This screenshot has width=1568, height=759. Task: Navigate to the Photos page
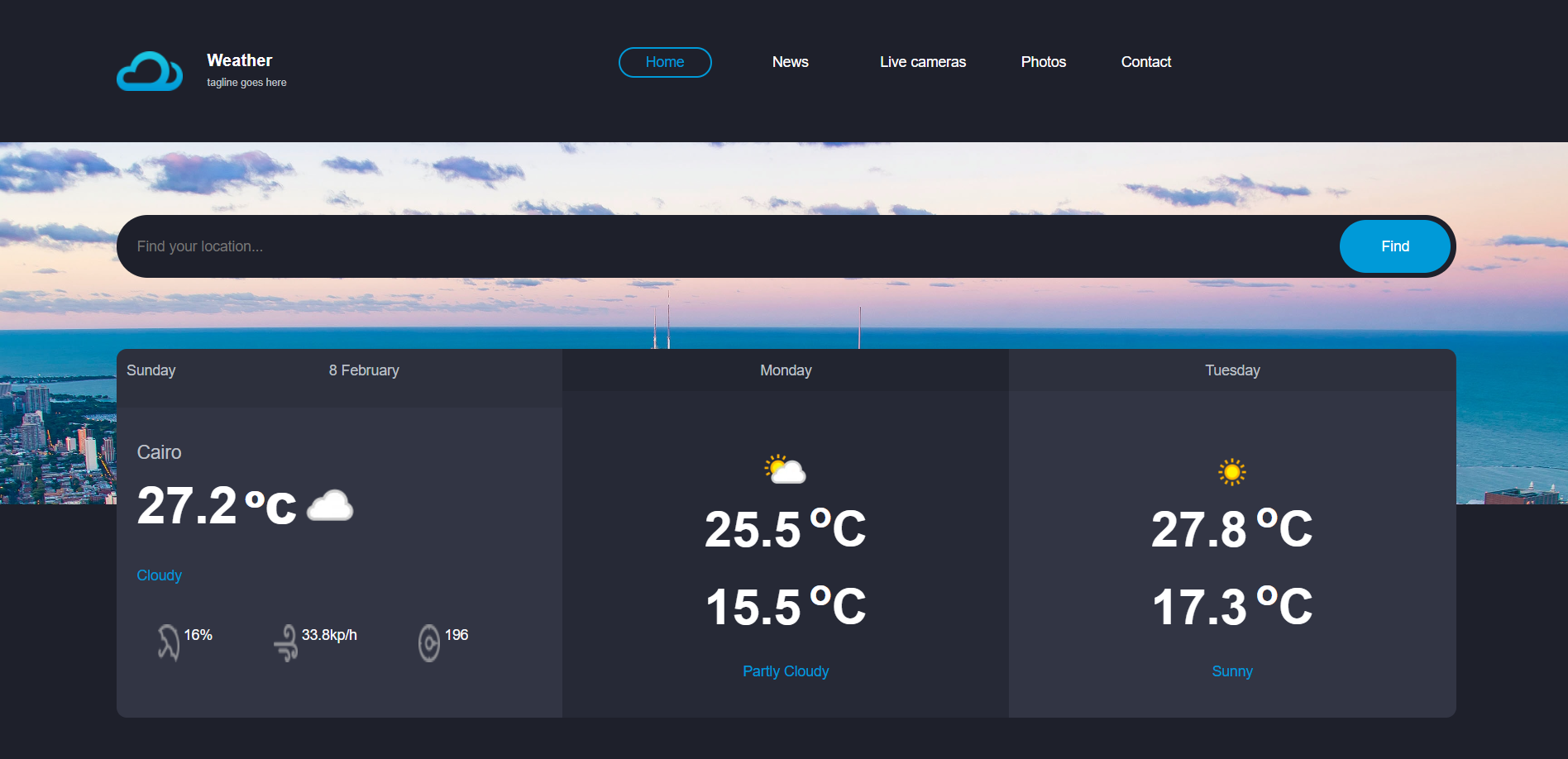(x=1043, y=62)
